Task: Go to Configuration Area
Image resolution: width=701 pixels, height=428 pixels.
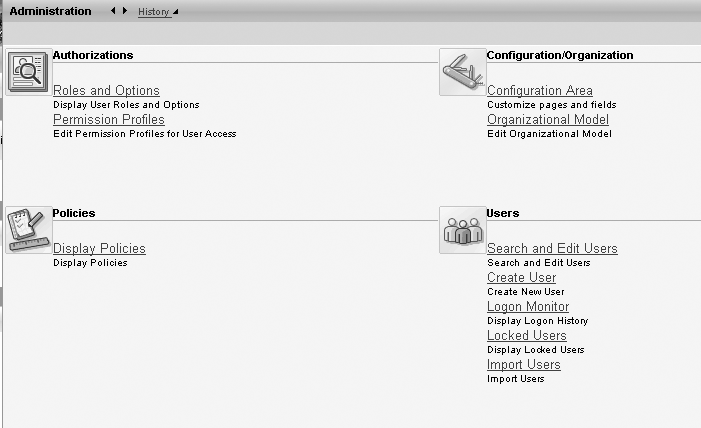Action: coord(539,91)
